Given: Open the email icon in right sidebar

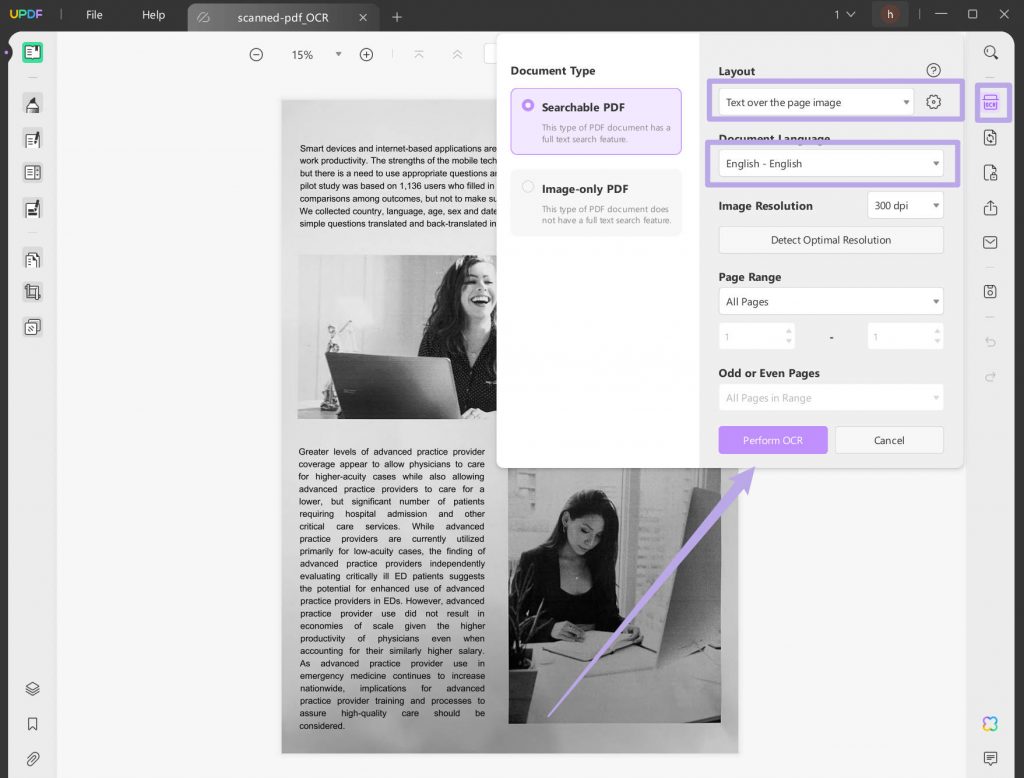Looking at the screenshot, I should tap(991, 243).
